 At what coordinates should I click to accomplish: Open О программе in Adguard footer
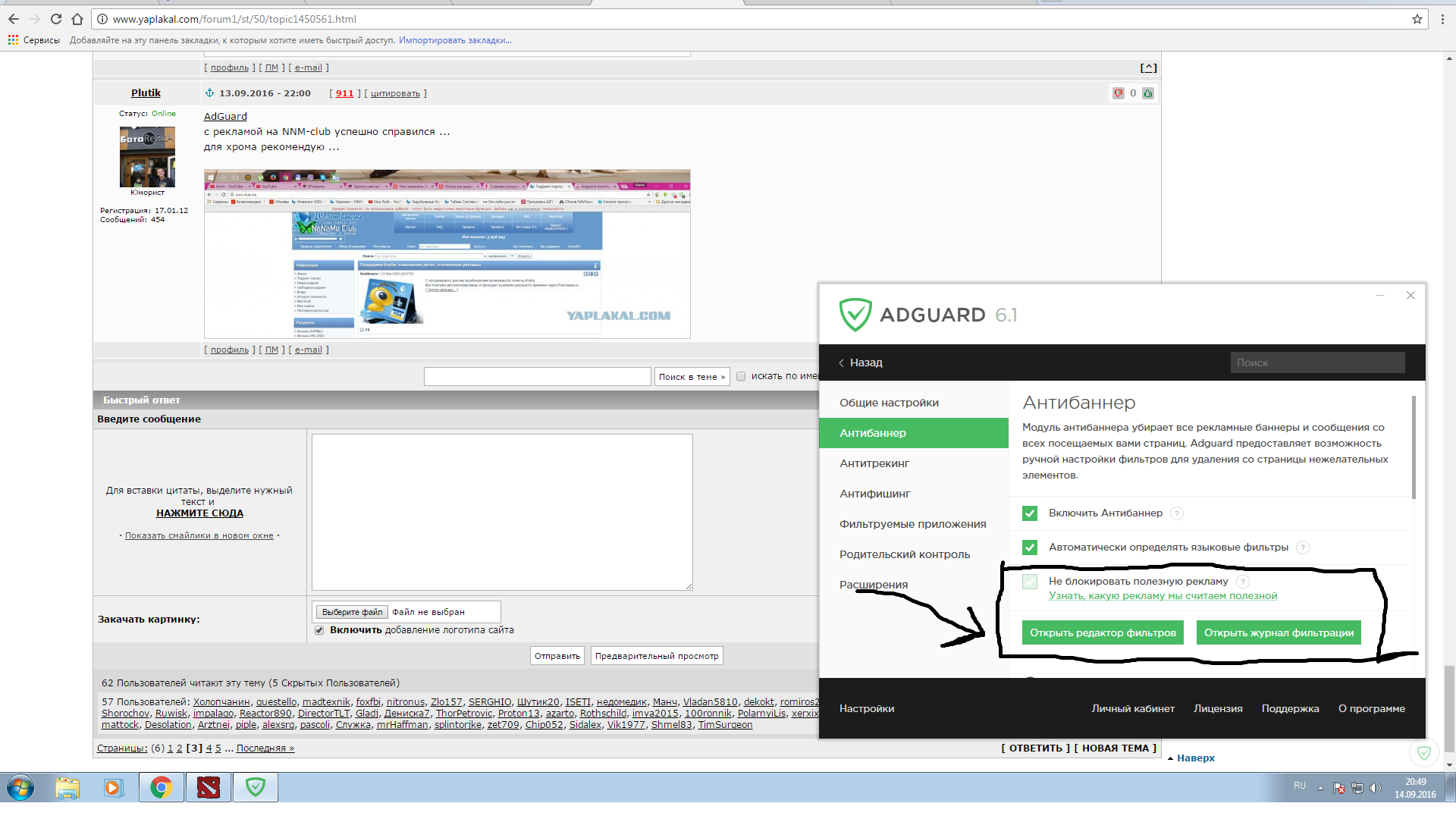[x=1372, y=709]
